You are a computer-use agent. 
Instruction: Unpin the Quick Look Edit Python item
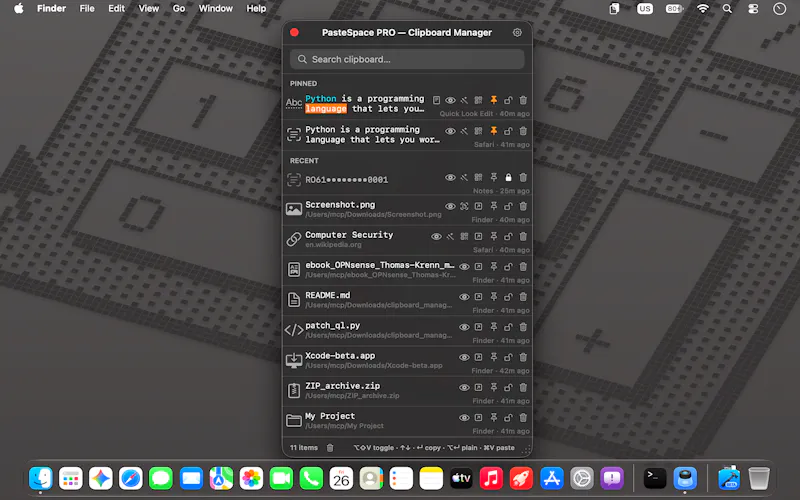coord(493,101)
